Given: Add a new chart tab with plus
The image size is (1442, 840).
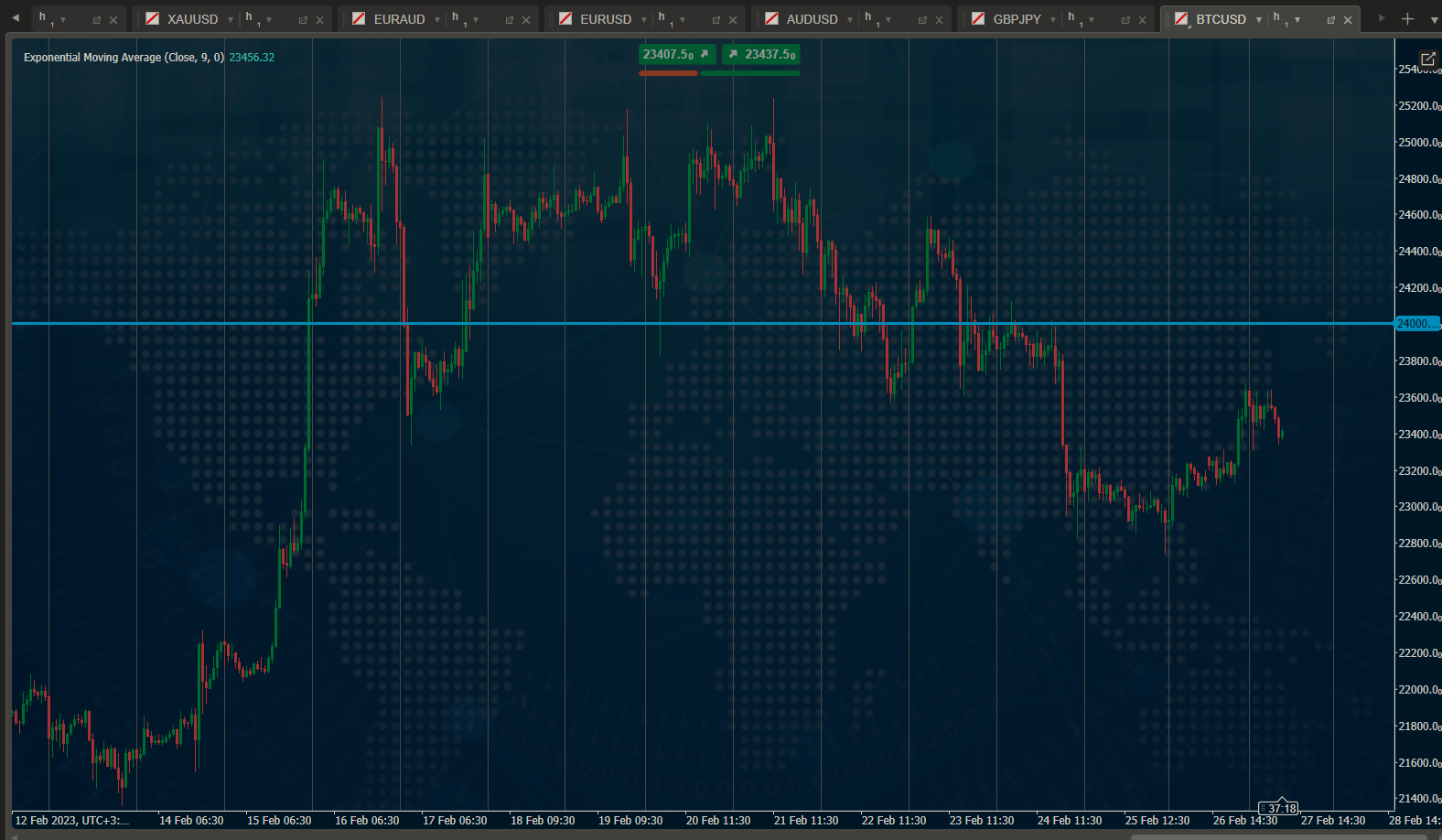Looking at the screenshot, I should 1407,19.
